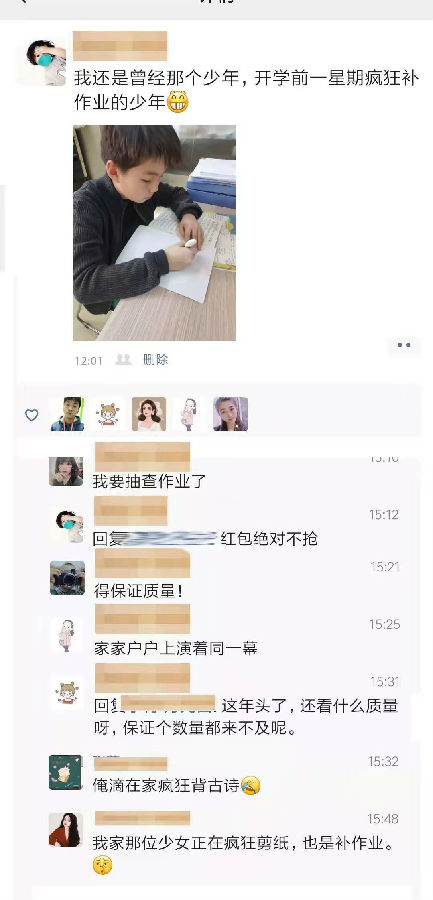Tap the comment 家家户户上演着同一幕
Image resolution: width=433 pixels, height=900 pixels.
click(x=175, y=649)
